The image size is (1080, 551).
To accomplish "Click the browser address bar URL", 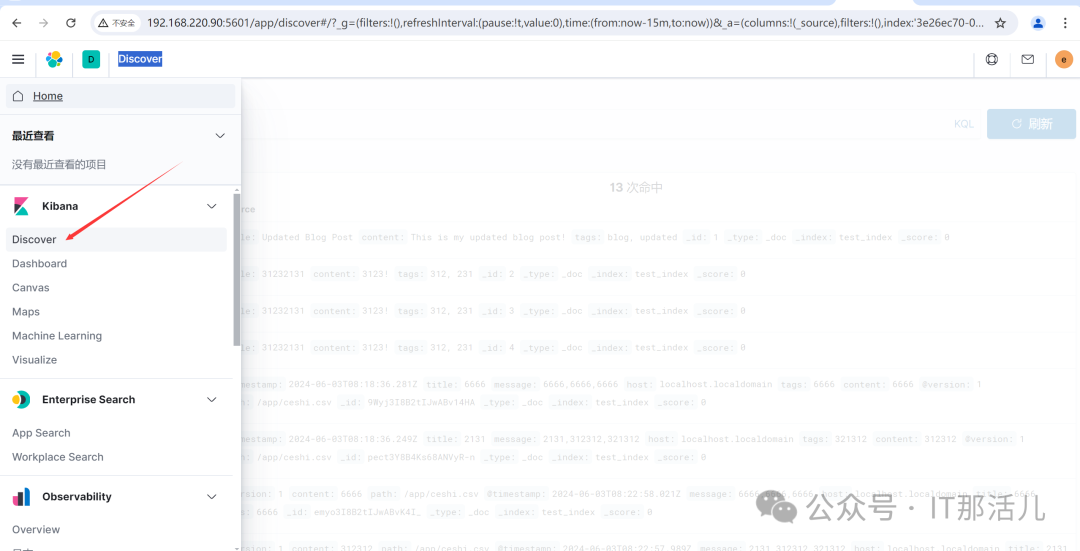I will coord(565,23).
